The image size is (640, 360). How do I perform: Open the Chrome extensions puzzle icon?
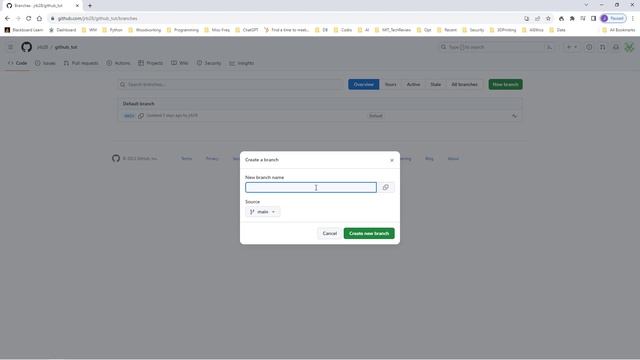pyautogui.click(x=572, y=18)
